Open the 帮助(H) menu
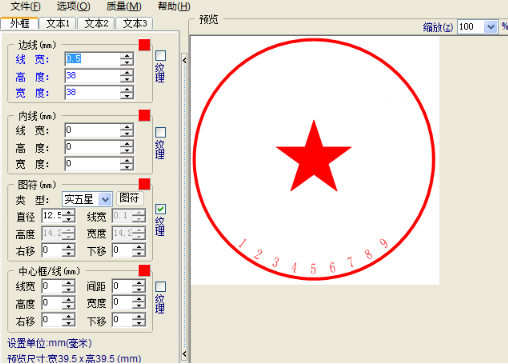 pos(174,6)
